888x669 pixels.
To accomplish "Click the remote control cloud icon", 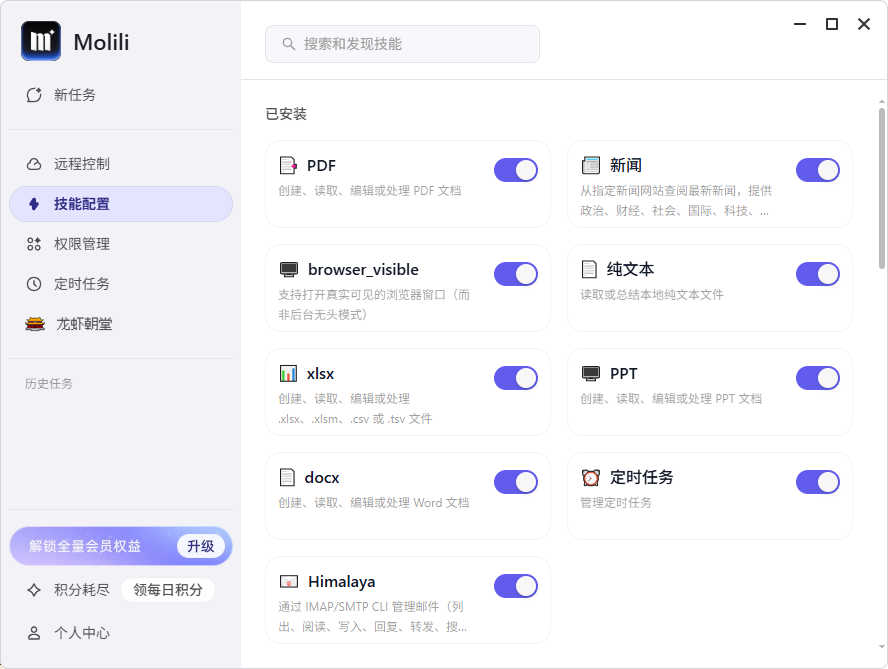I will point(34,164).
